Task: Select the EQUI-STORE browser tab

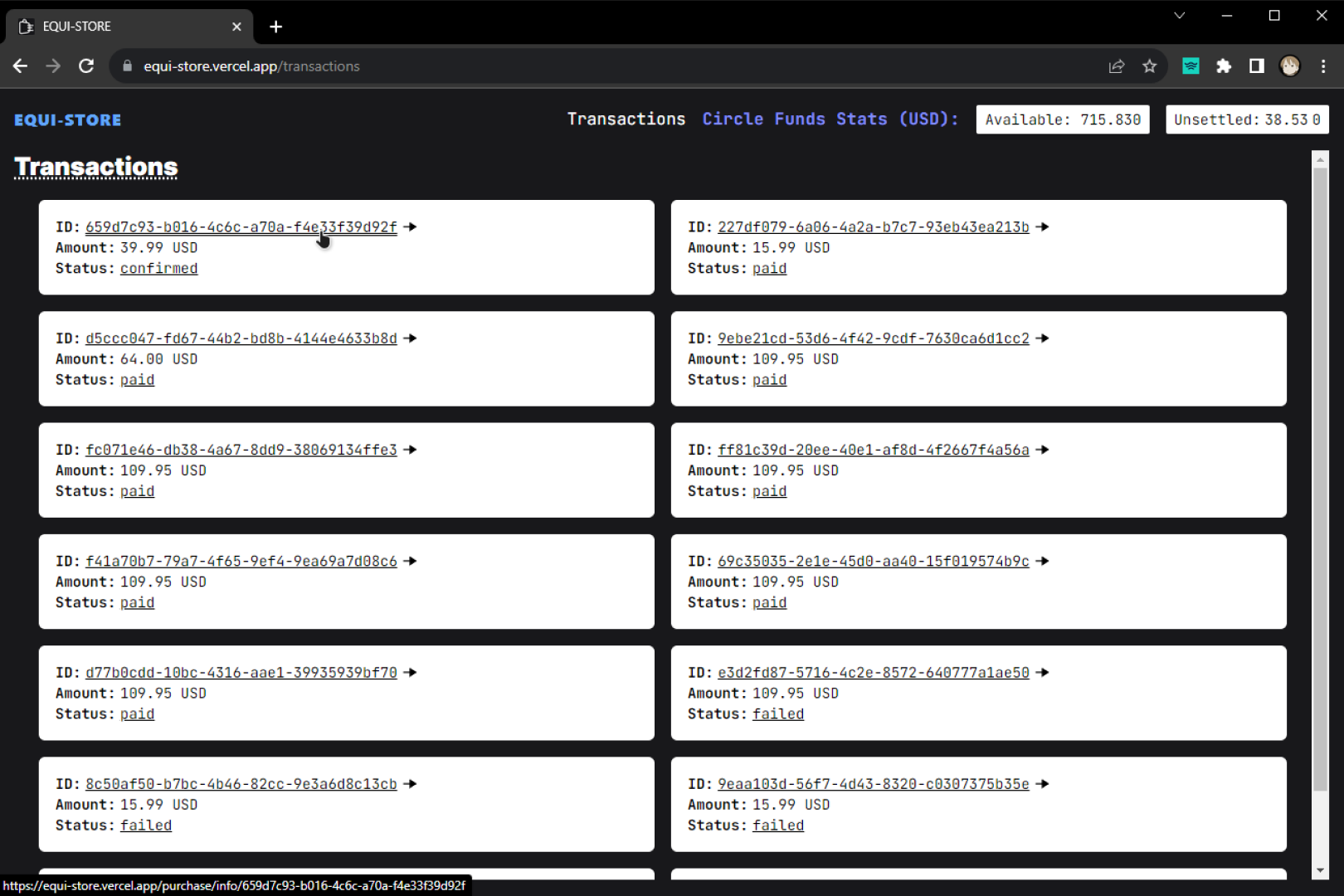Action: click(129, 27)
